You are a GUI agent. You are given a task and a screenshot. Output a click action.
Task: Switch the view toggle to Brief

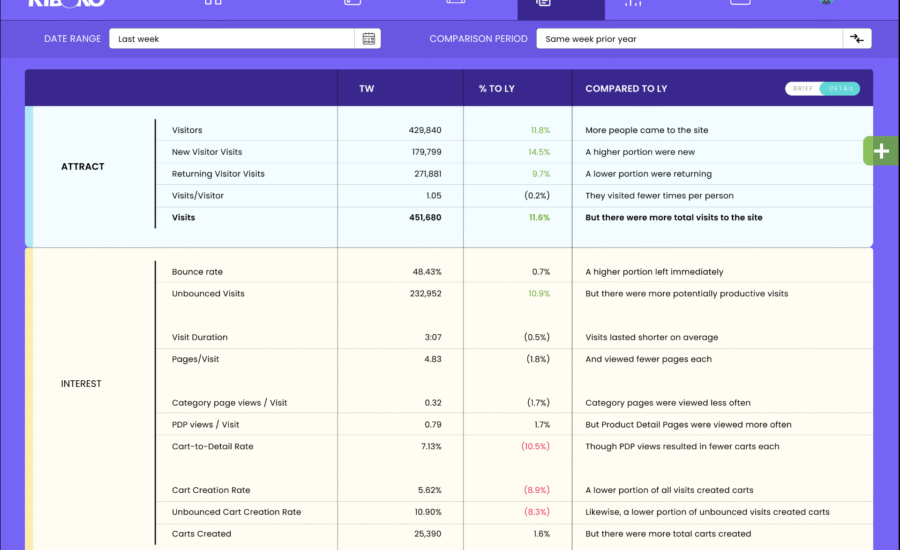804,88
